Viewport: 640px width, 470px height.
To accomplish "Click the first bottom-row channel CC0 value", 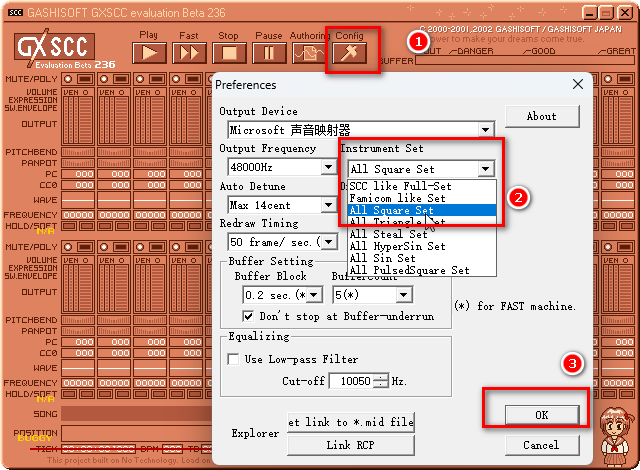I will (78, 353).
